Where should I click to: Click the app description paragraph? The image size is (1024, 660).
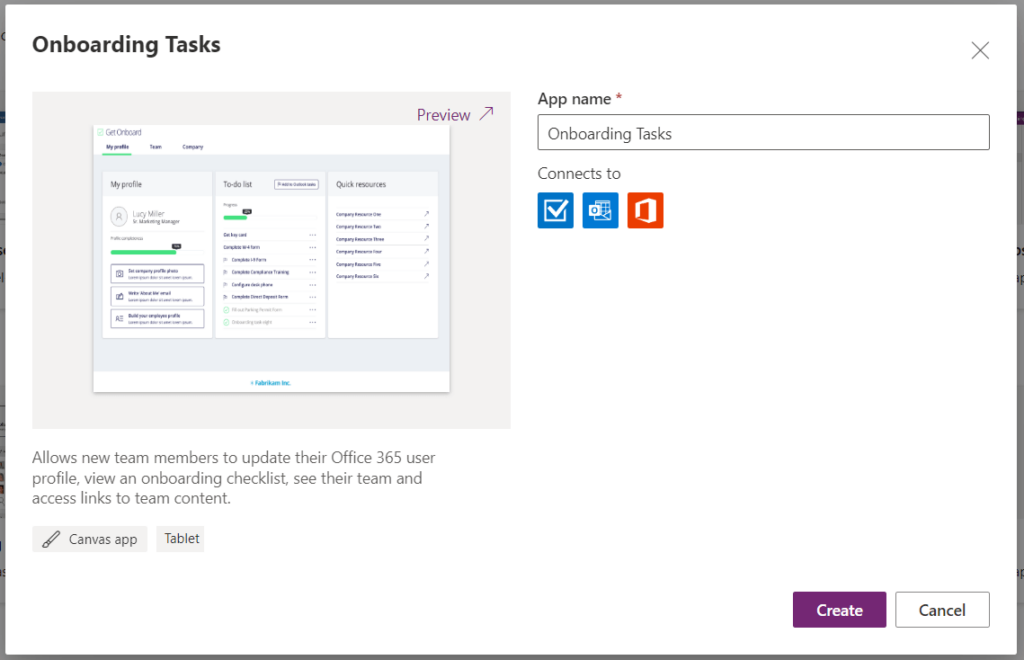(x=234, y=478)
